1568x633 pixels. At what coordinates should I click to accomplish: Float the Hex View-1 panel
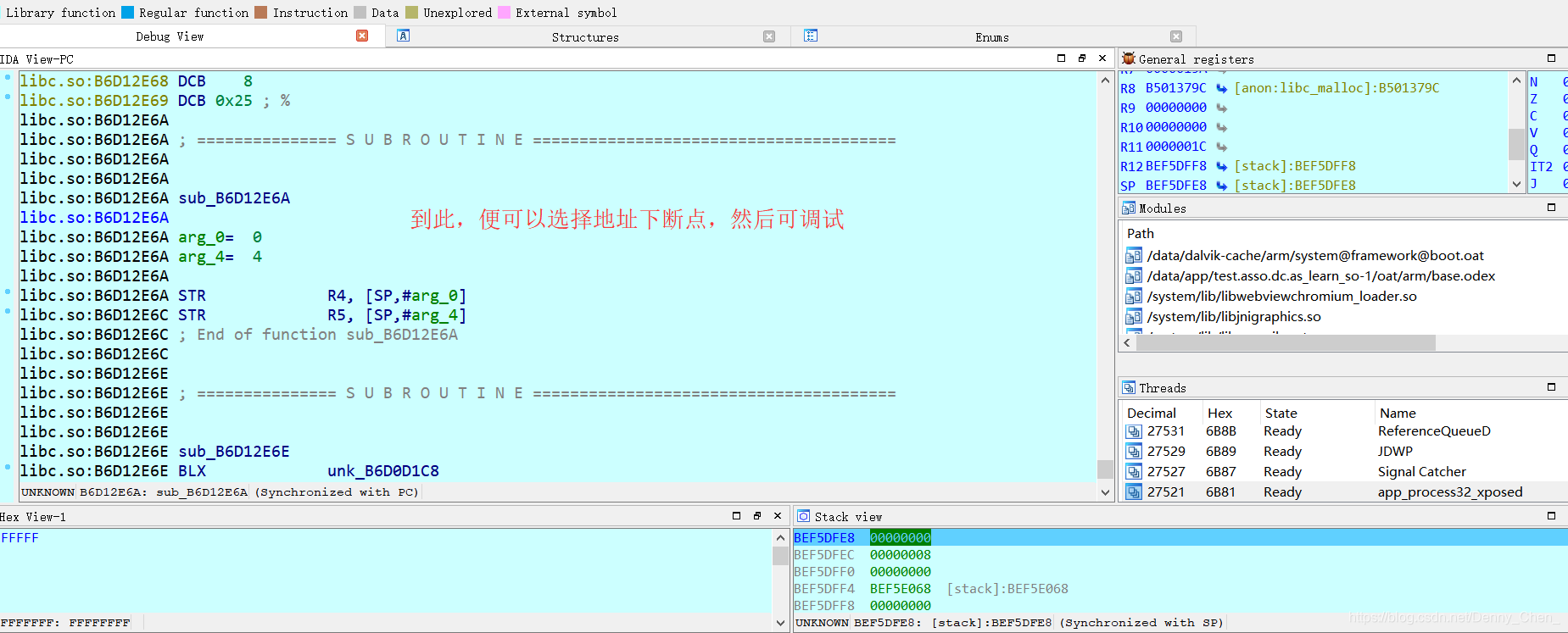tap(757, 515)
